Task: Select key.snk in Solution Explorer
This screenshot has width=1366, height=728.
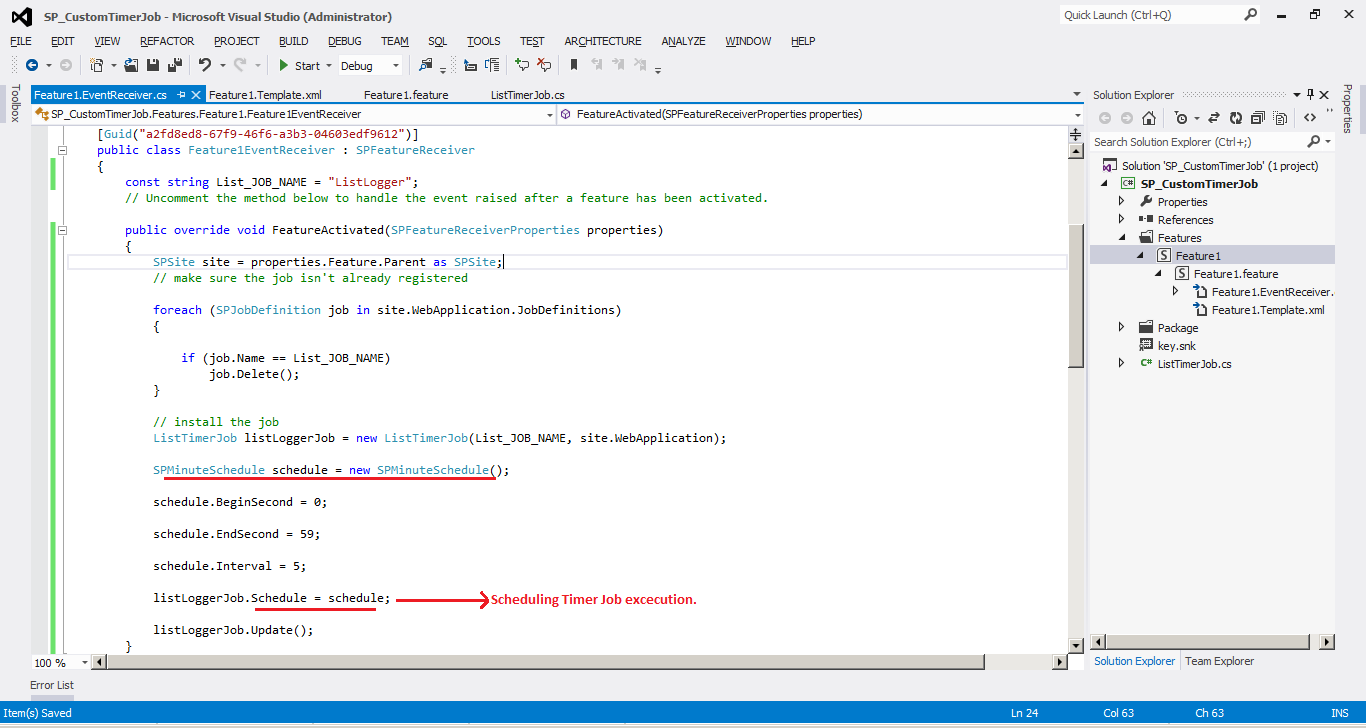Action: pos(1176,346)
